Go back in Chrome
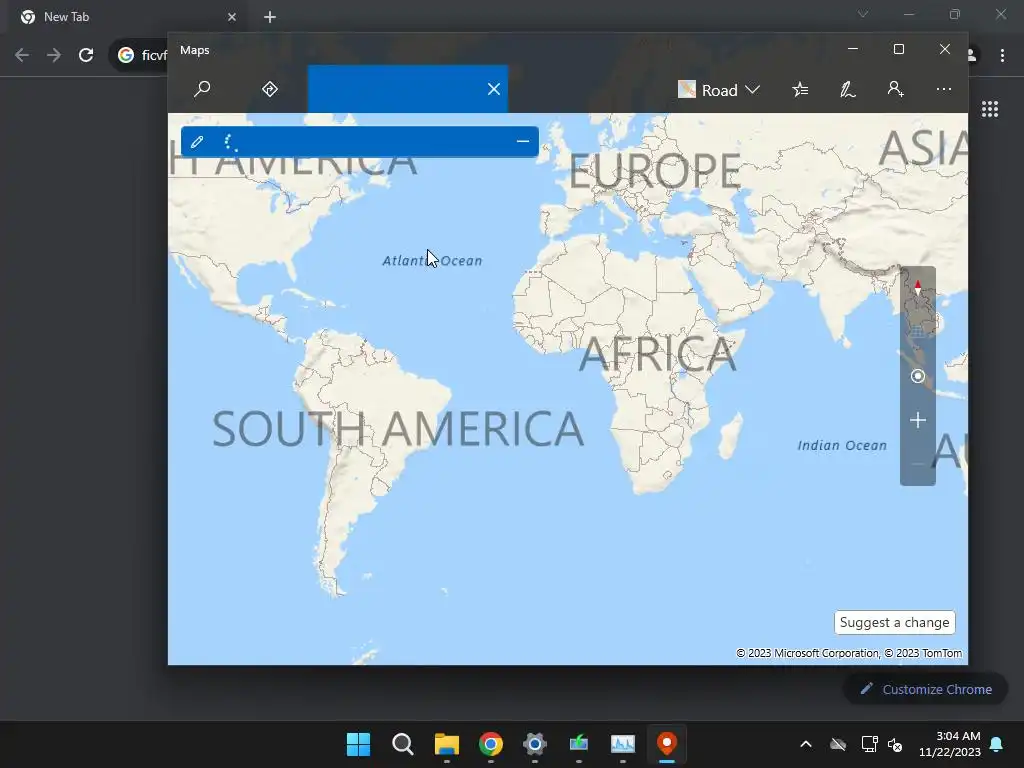The height and width of the screenshot is (768, 1024). (22, 55)
